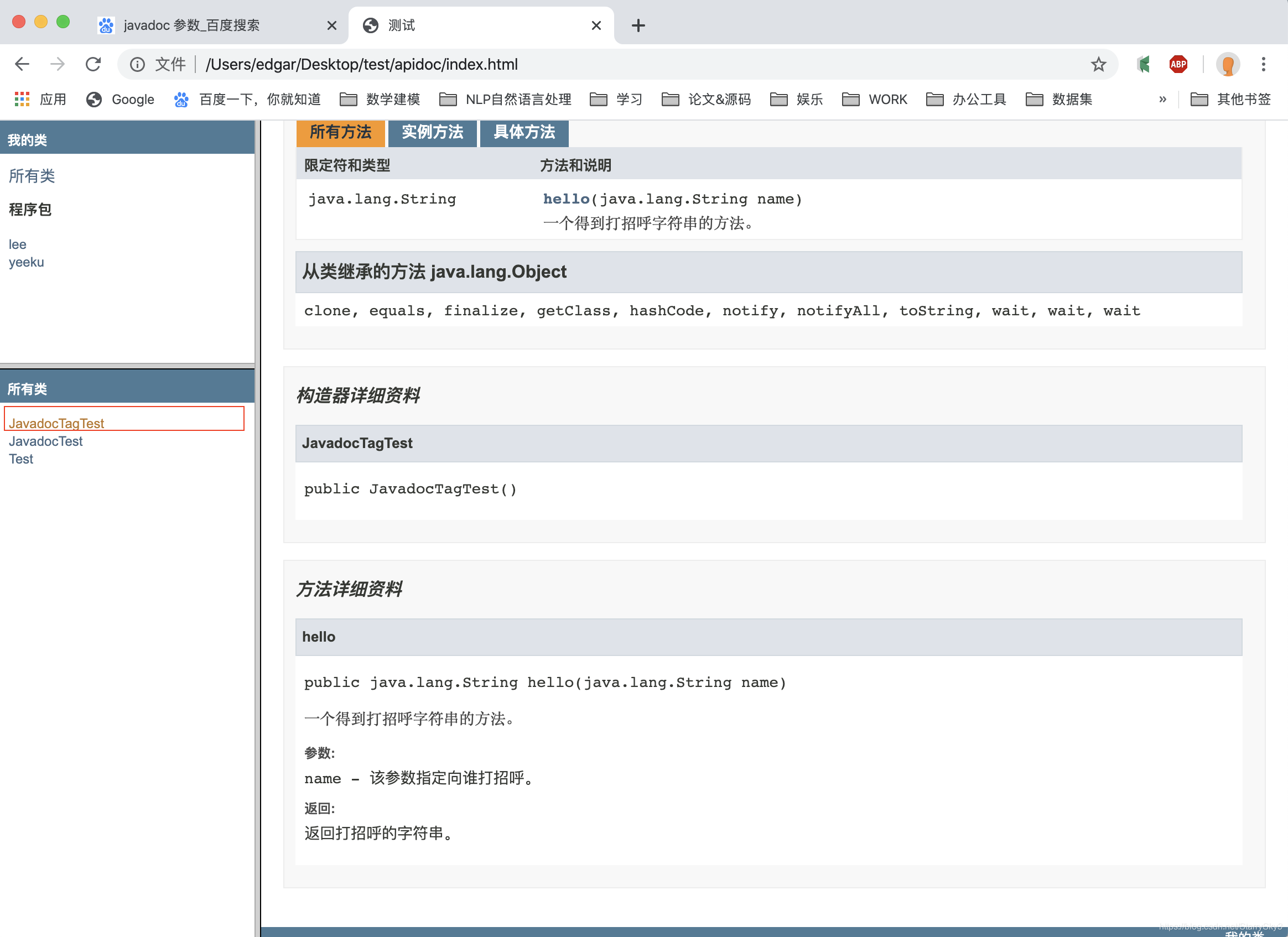Click the site info icon in address bar
1288x937 pixels.
click(x=137, y=64)
